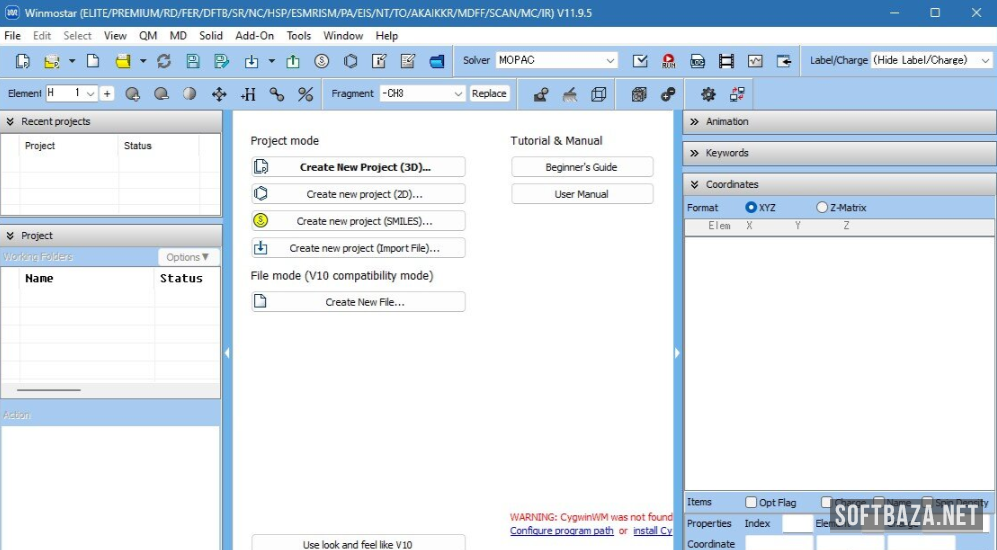This screenshot has height=550, width=997.
Task: Expand the Animation panel
Action: [840, 121]
